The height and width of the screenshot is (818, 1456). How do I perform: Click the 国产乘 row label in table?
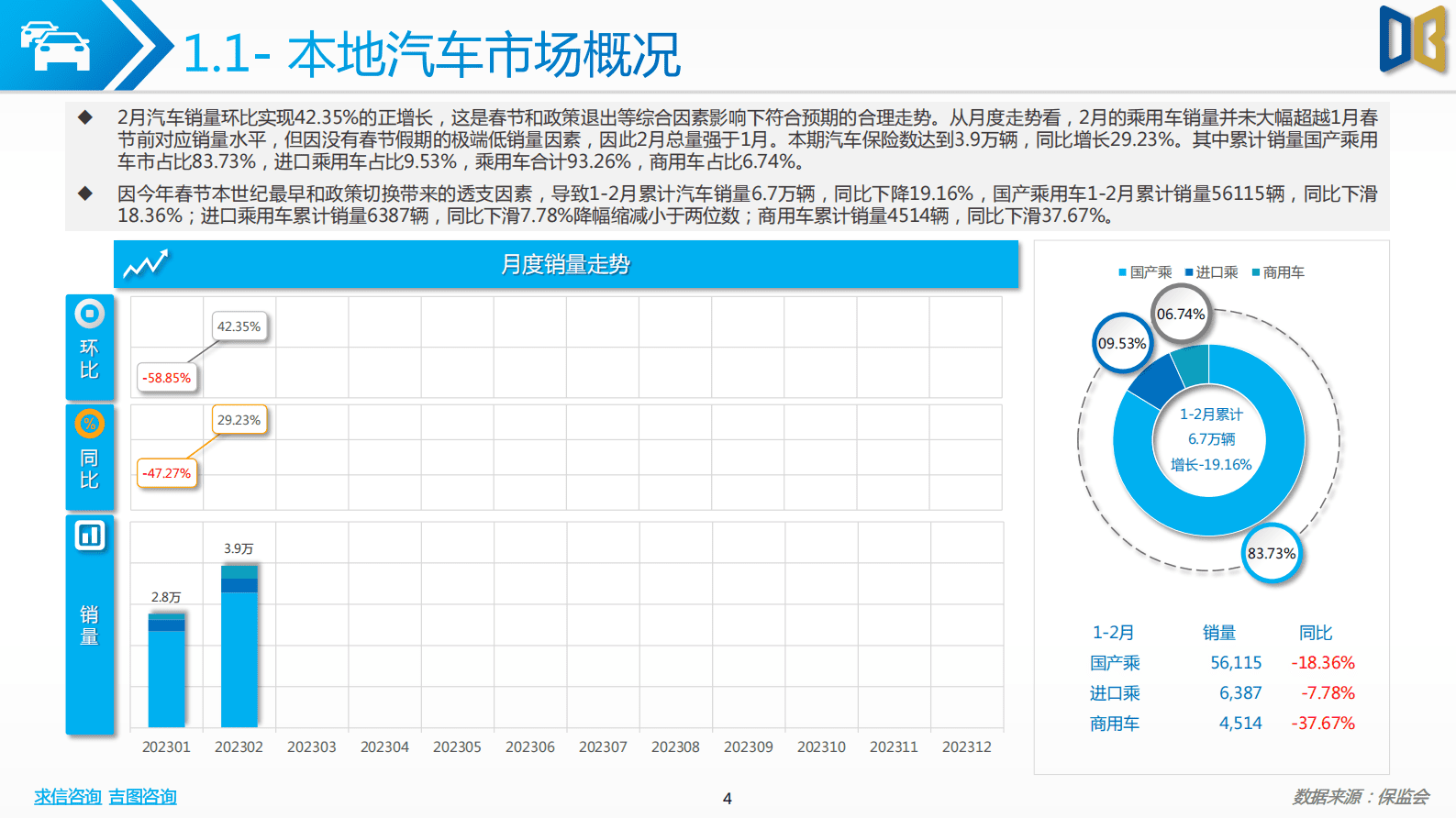pos(1115,663)
